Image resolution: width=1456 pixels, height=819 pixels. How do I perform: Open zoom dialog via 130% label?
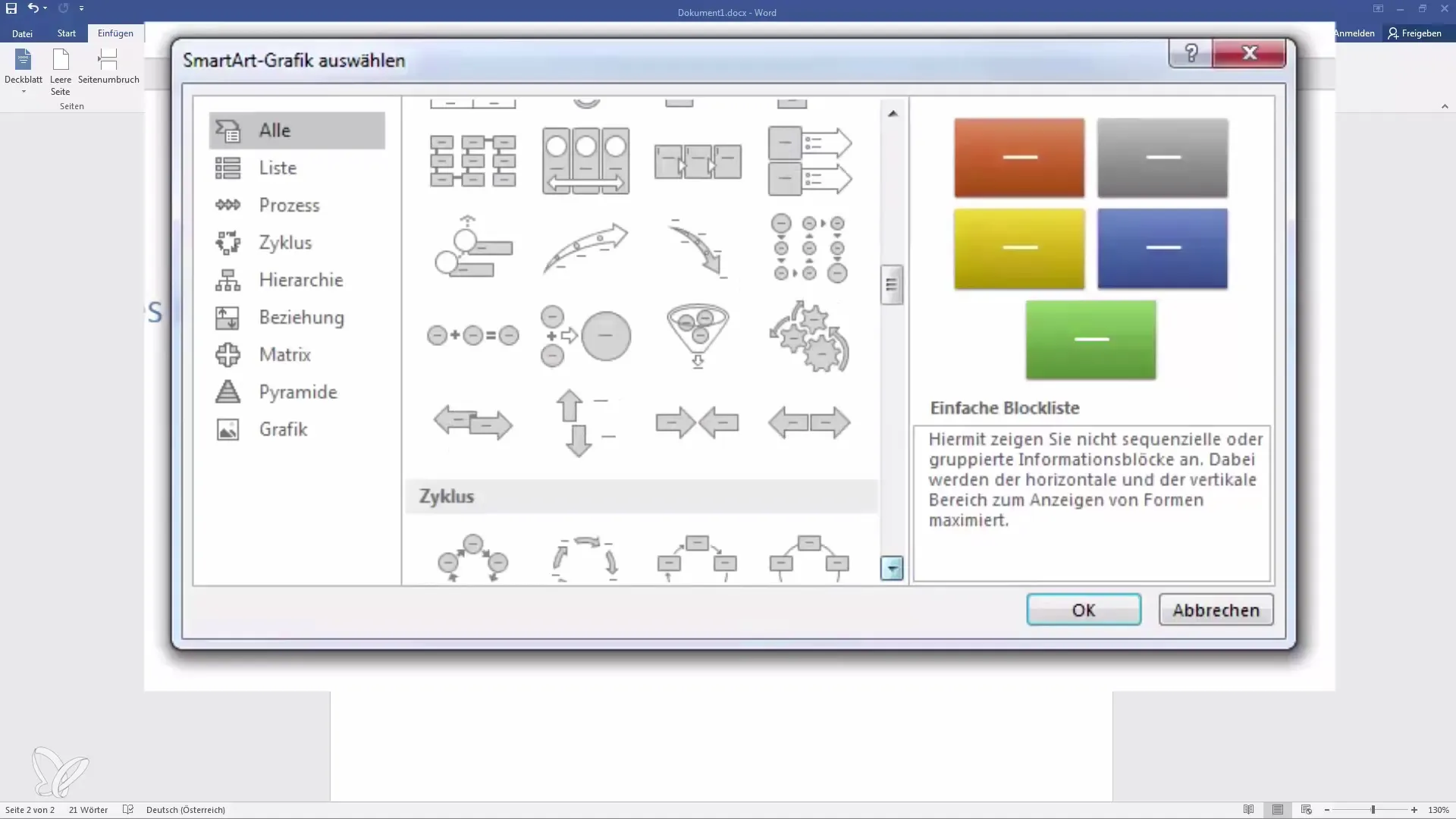click(x=1439, y=810)
